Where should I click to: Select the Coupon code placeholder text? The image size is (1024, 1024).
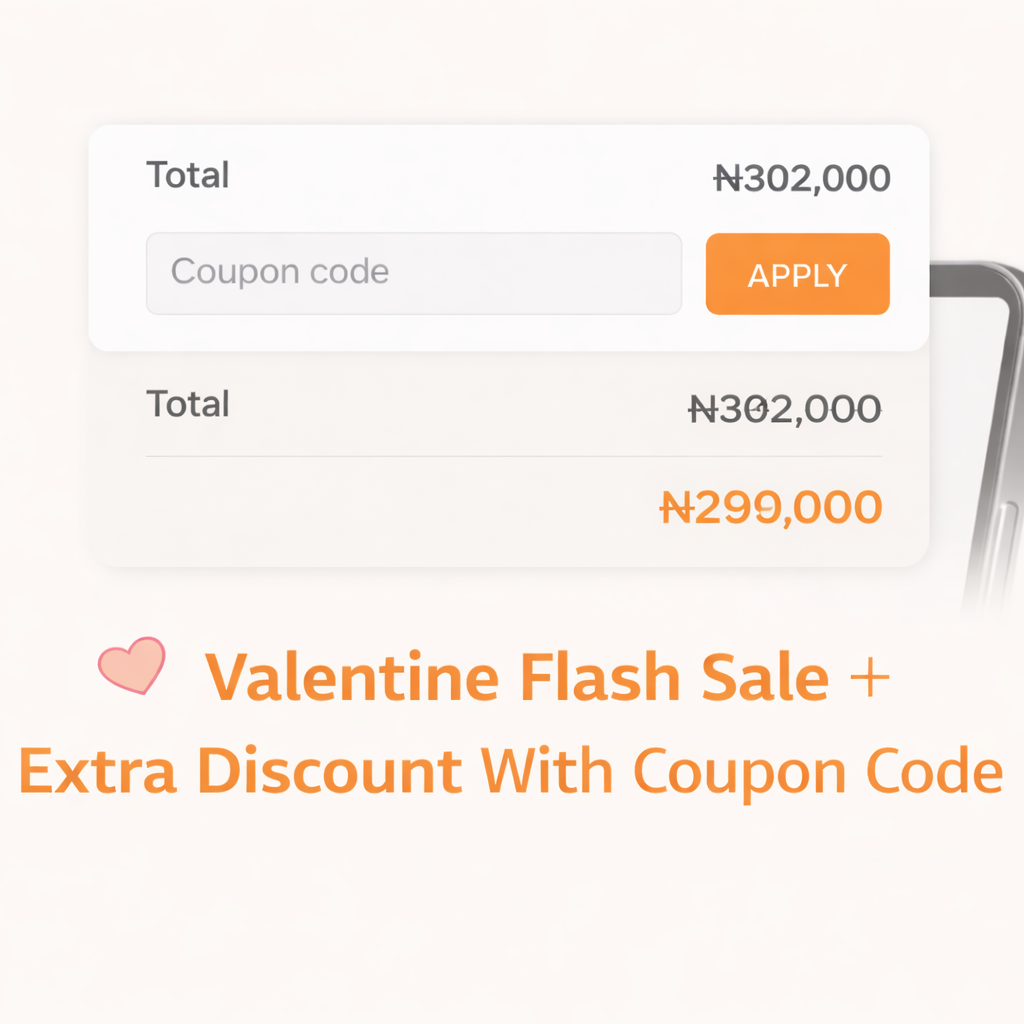(x=280, y=271)
